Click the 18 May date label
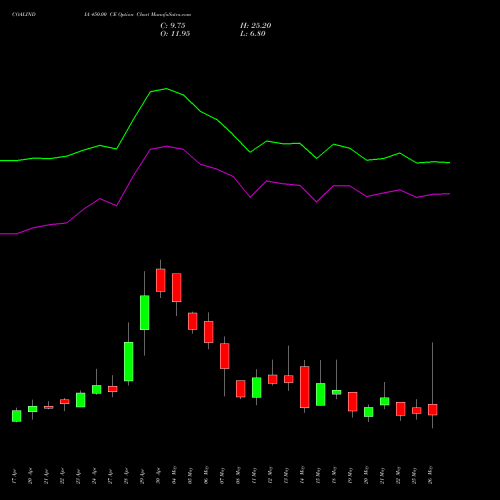The height and width of the screenshot is (500, 500). click(x=334, y=475)
